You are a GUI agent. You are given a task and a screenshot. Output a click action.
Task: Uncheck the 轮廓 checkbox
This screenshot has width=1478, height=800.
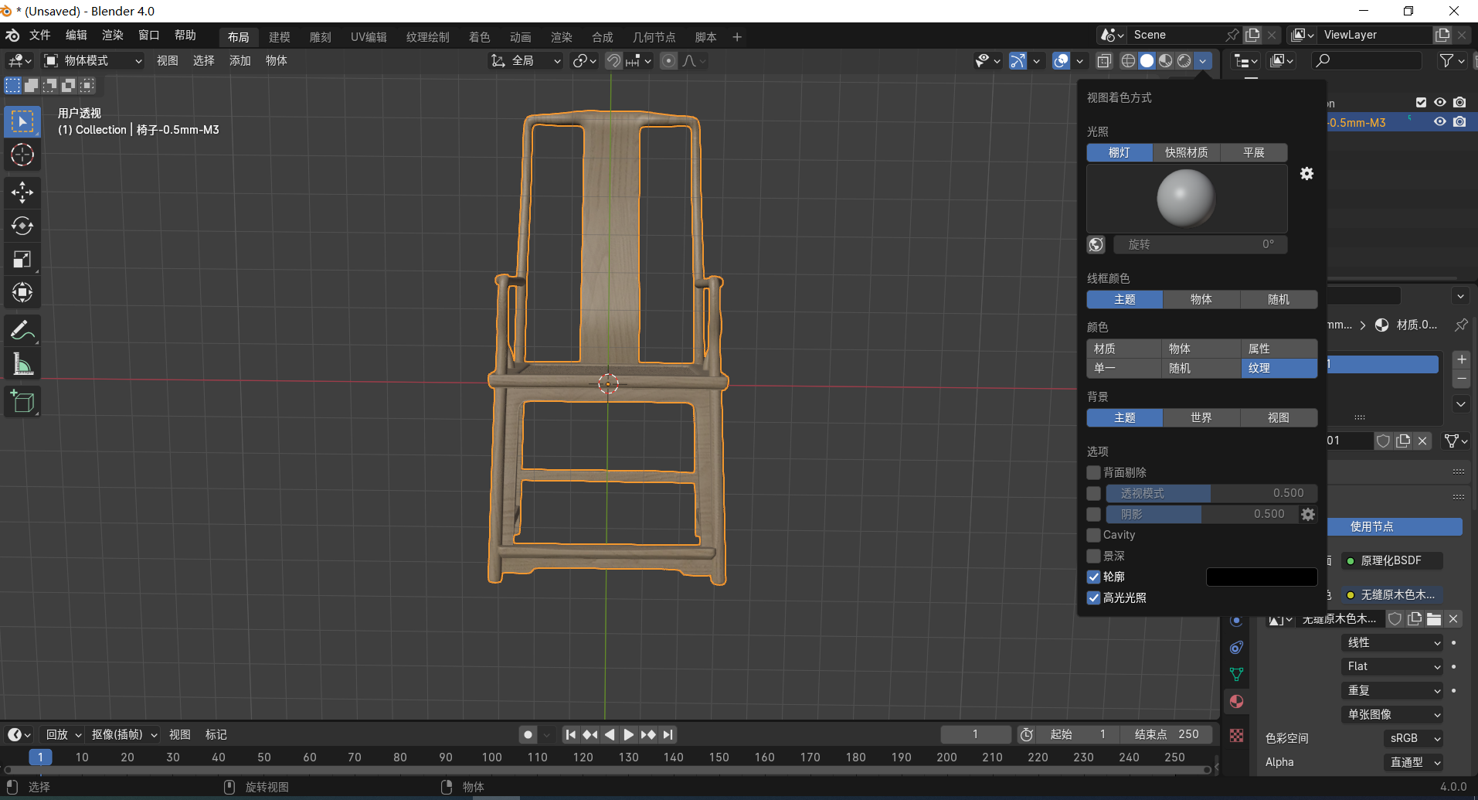click(x=1094, y=577)
